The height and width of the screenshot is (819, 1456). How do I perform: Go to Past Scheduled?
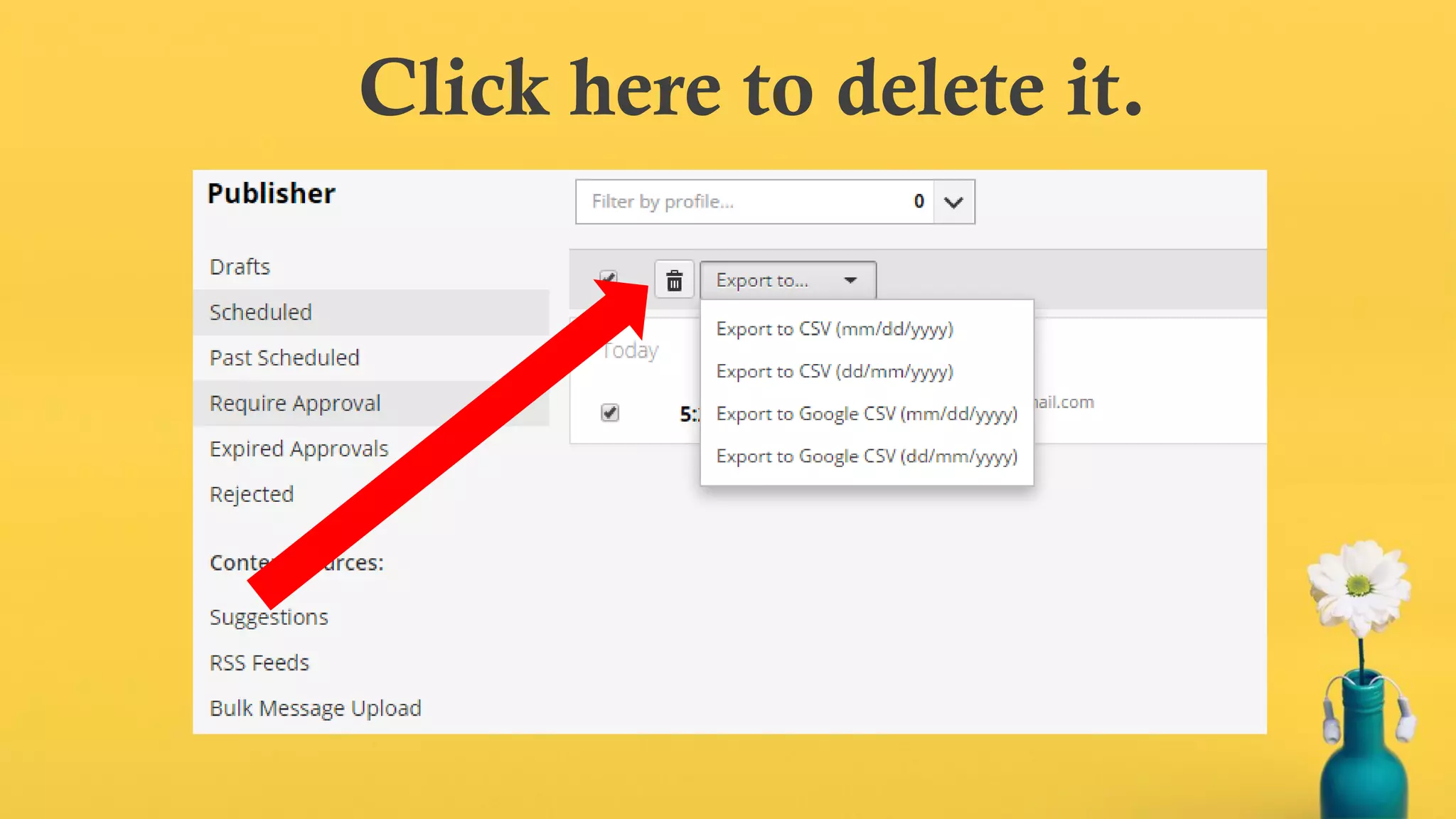(284, 358)
